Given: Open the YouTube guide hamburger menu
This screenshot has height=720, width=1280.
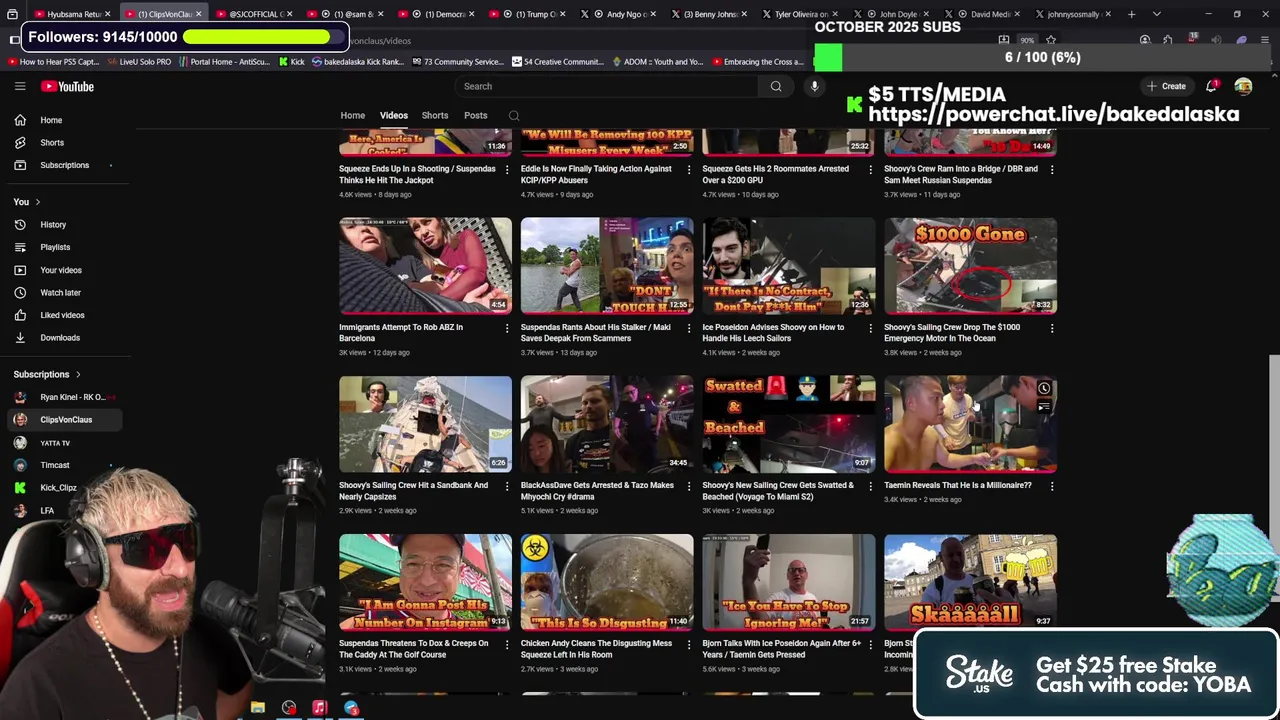Looking at the screenshot, I should [x=20, y=87].
